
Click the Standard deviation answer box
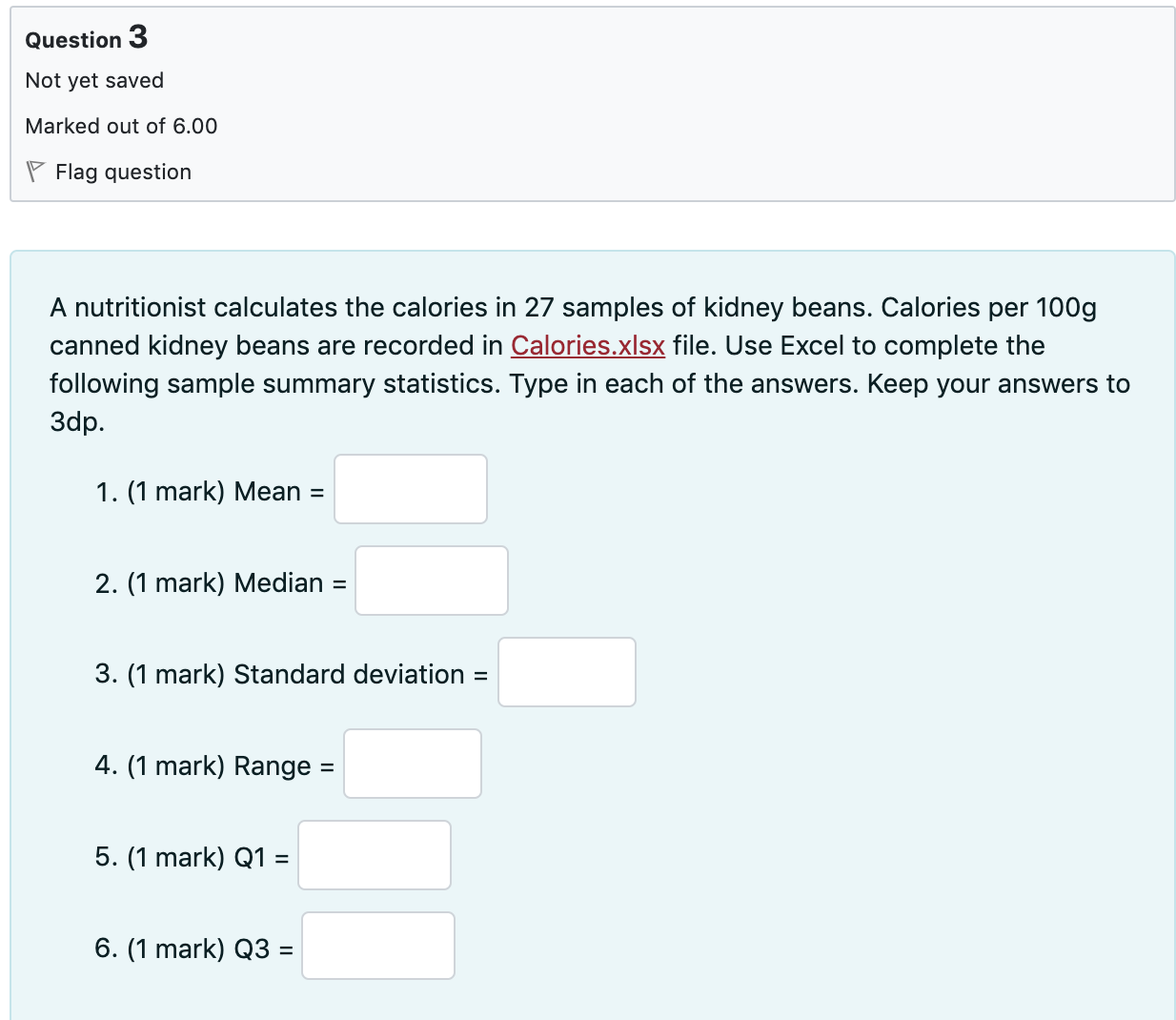click(x=566, y=672)
